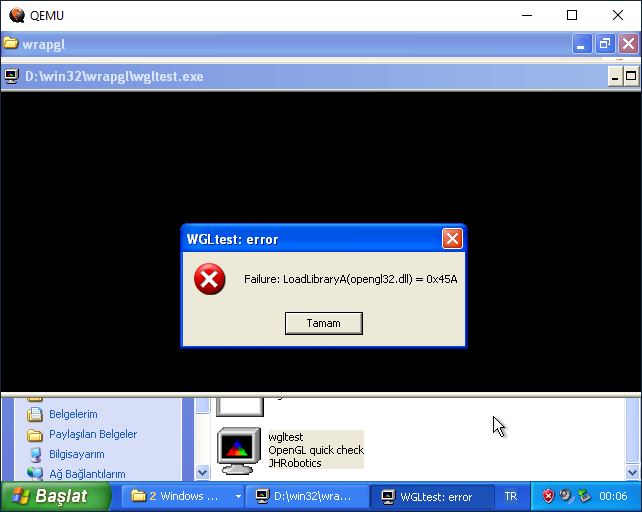This screenshot has height=512, width=642.
Task: Minimize the wgltest.exe console window
Action: tap(615, 77)
